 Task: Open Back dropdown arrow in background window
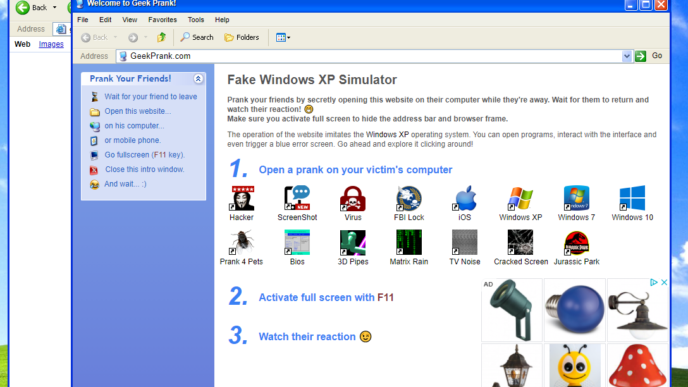click(x=55, y=7)
